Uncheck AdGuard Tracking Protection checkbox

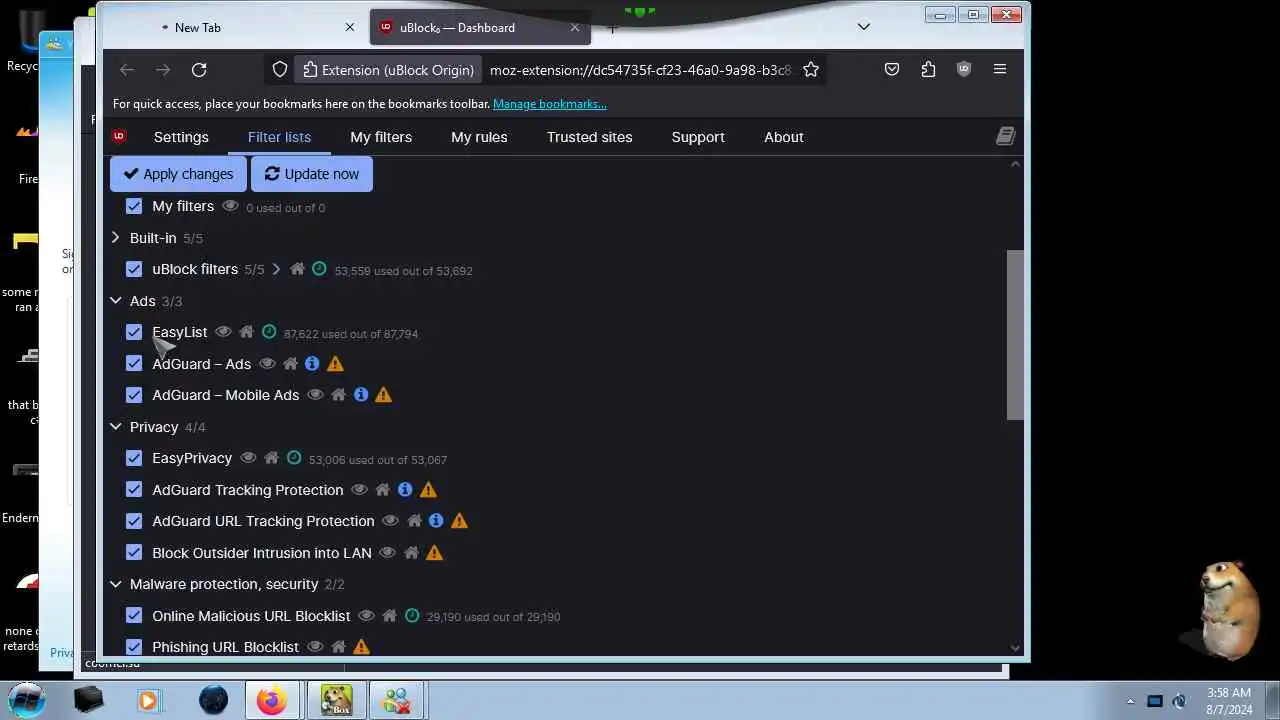point(134,489)
